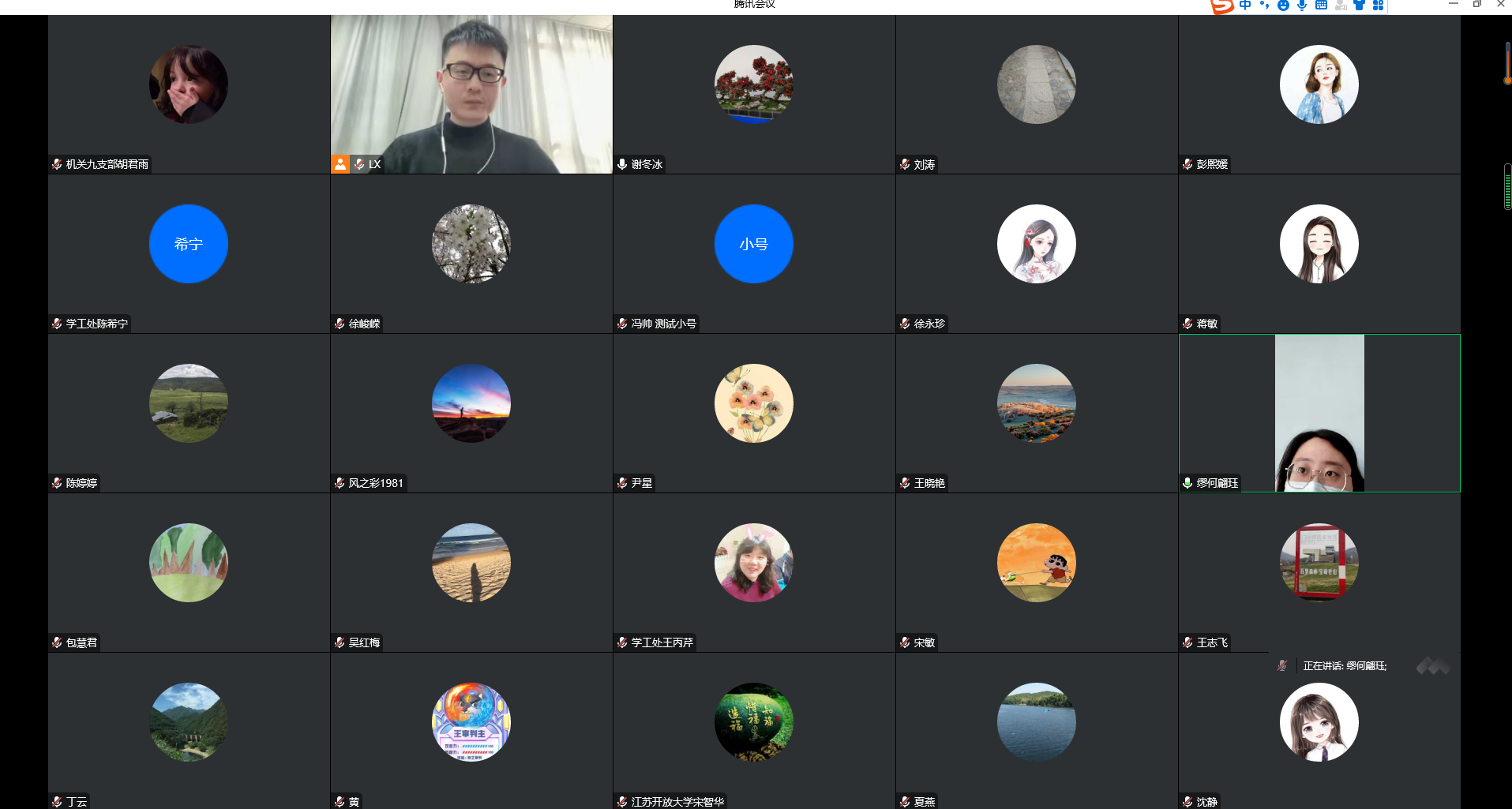Click the 正在讲话: 缪何翩珏 speaking label

coord(1345,666)
